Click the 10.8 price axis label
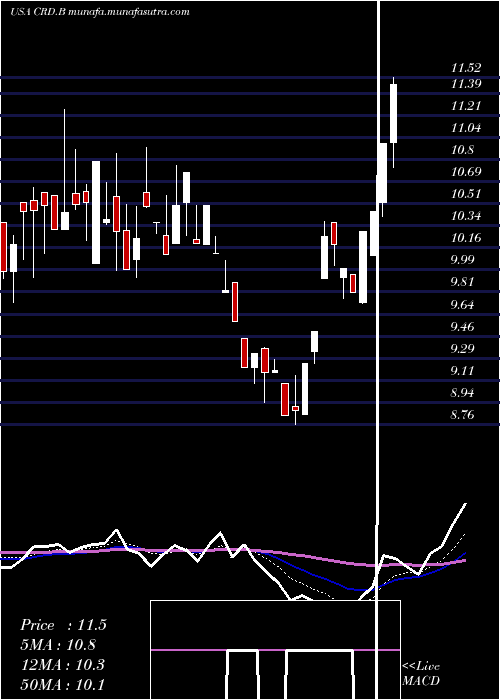The height and width of the screenshot is (700, 500). click(463, 150)
